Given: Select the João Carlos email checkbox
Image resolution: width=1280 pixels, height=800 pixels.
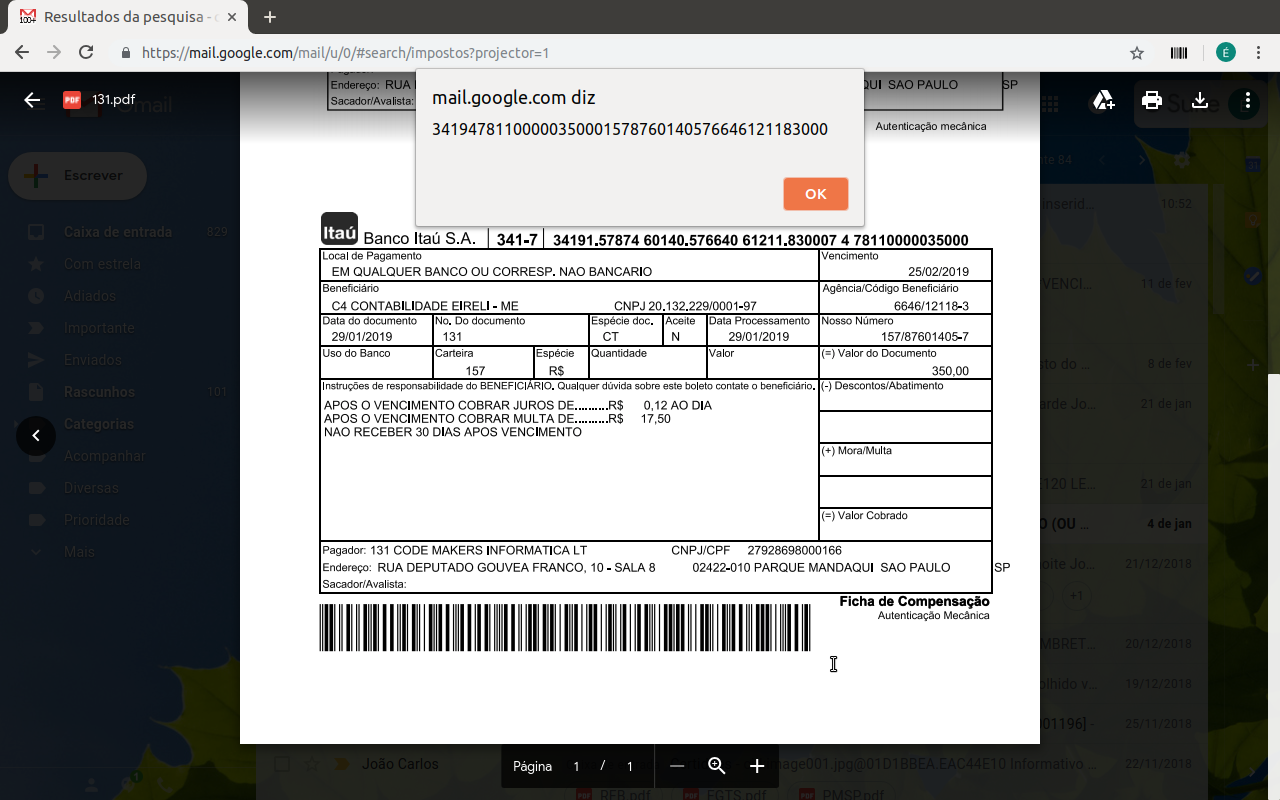Looking at the screenshot, I should (x=283, y=765).
